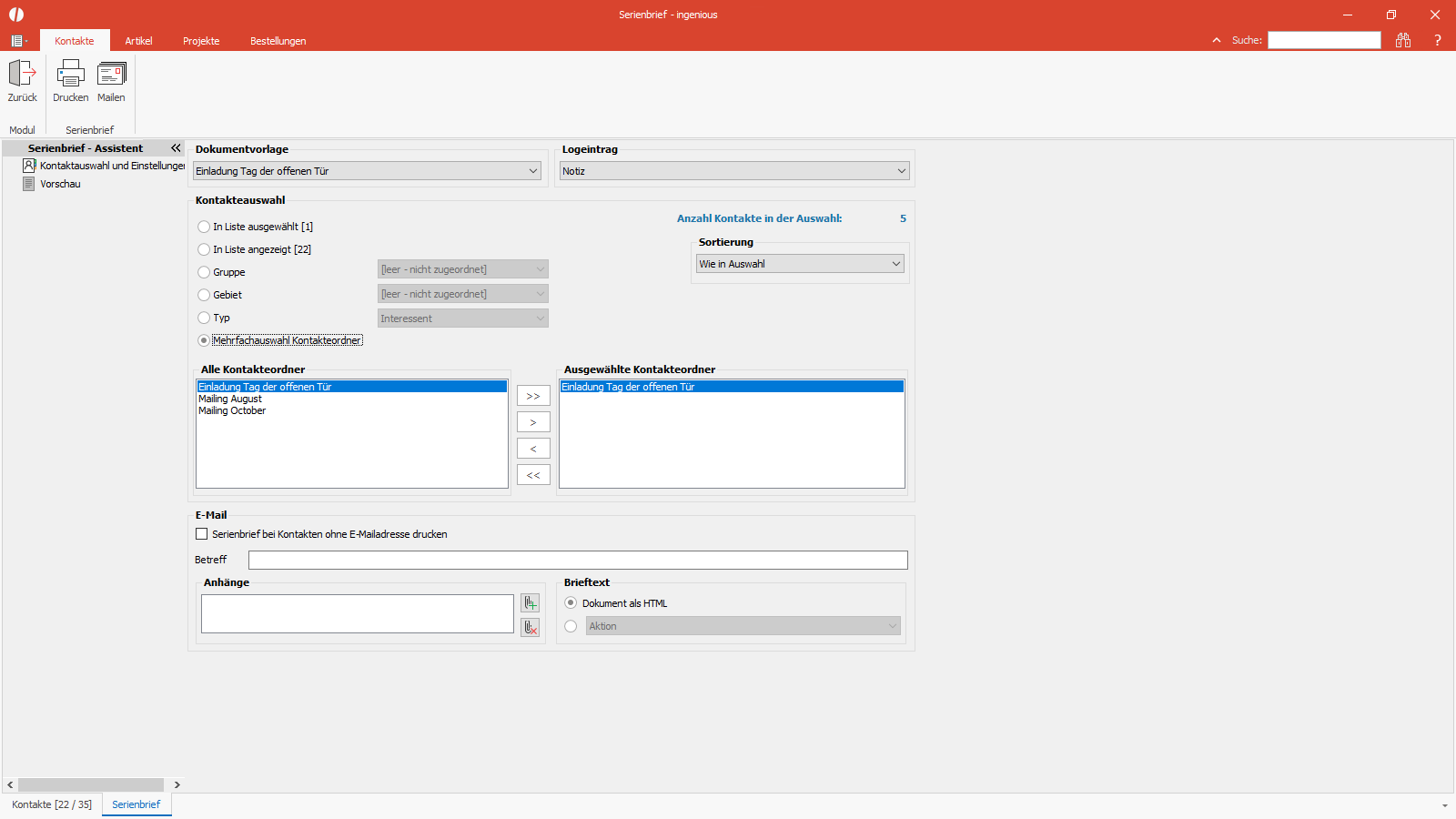This screenshot has width=1456, height=819.
Task: Click the Mailen icon
Action: pyautogui.click(x=111, y=73)
